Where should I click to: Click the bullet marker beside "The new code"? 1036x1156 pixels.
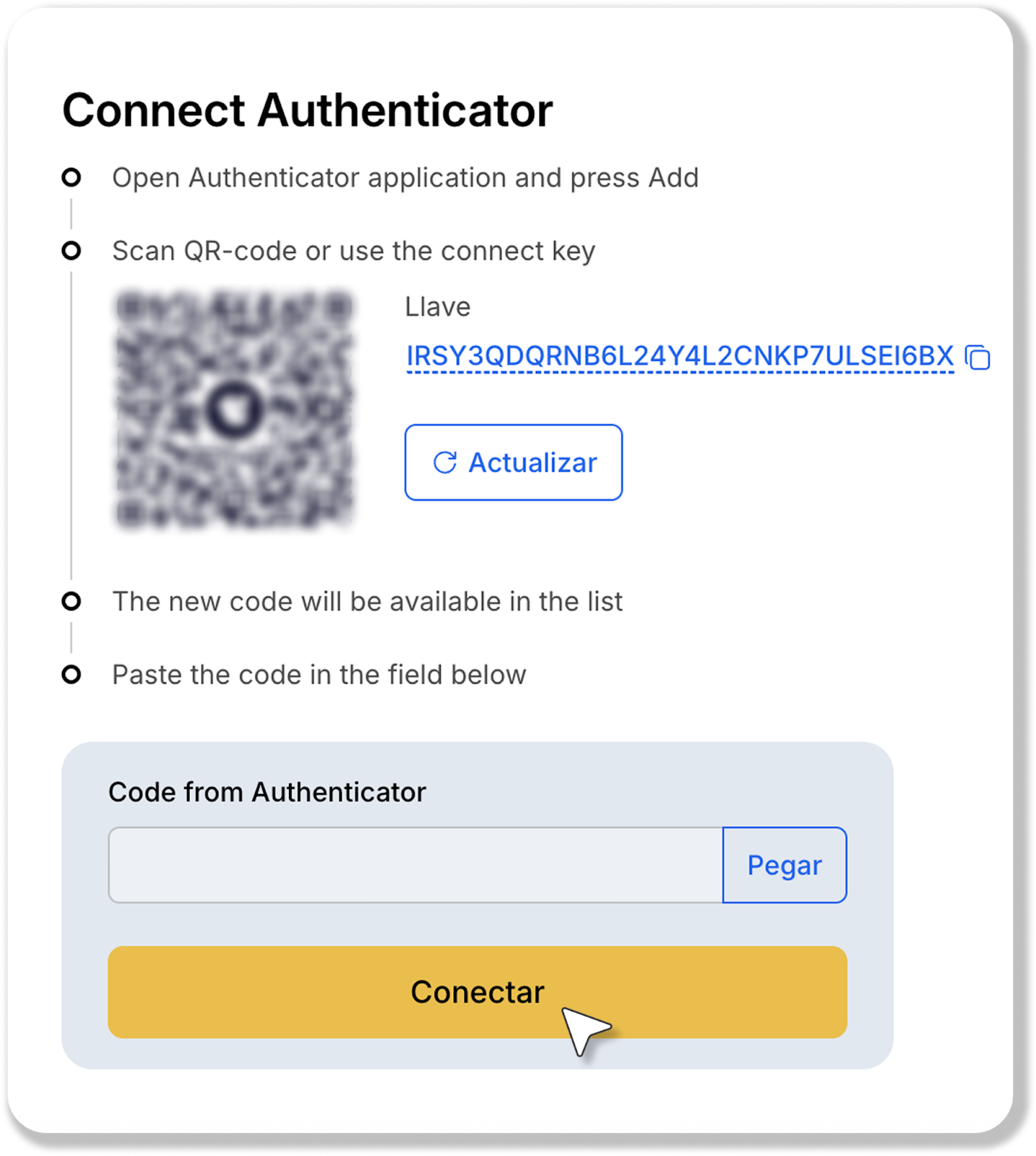tap(71, 601)
